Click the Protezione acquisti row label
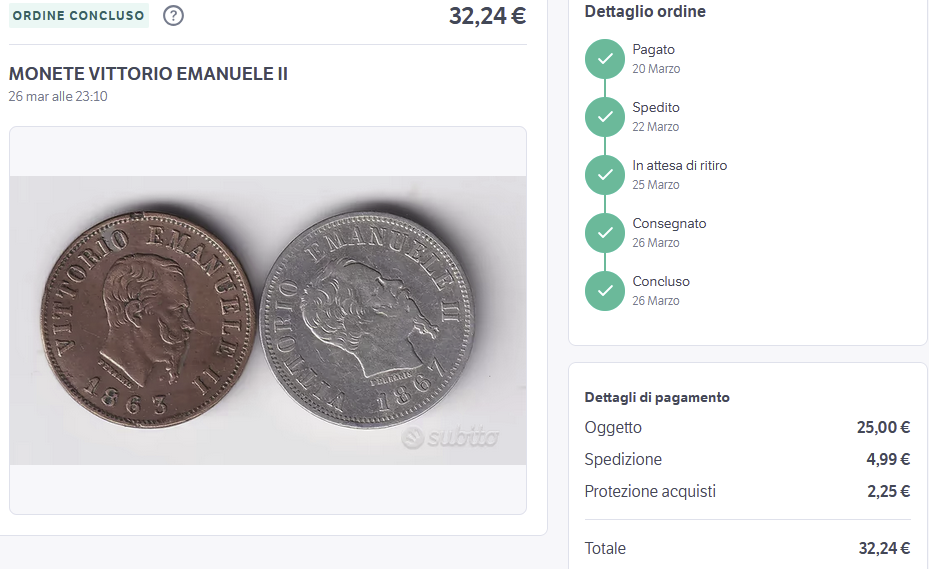The width and height of the screenshot is (929, 569). (x=650, y=491)
